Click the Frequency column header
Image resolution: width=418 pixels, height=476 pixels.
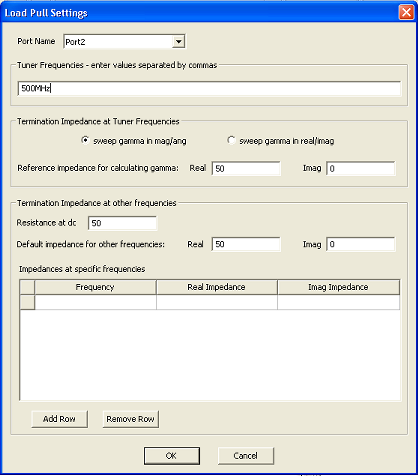click(x=95, y=287)
